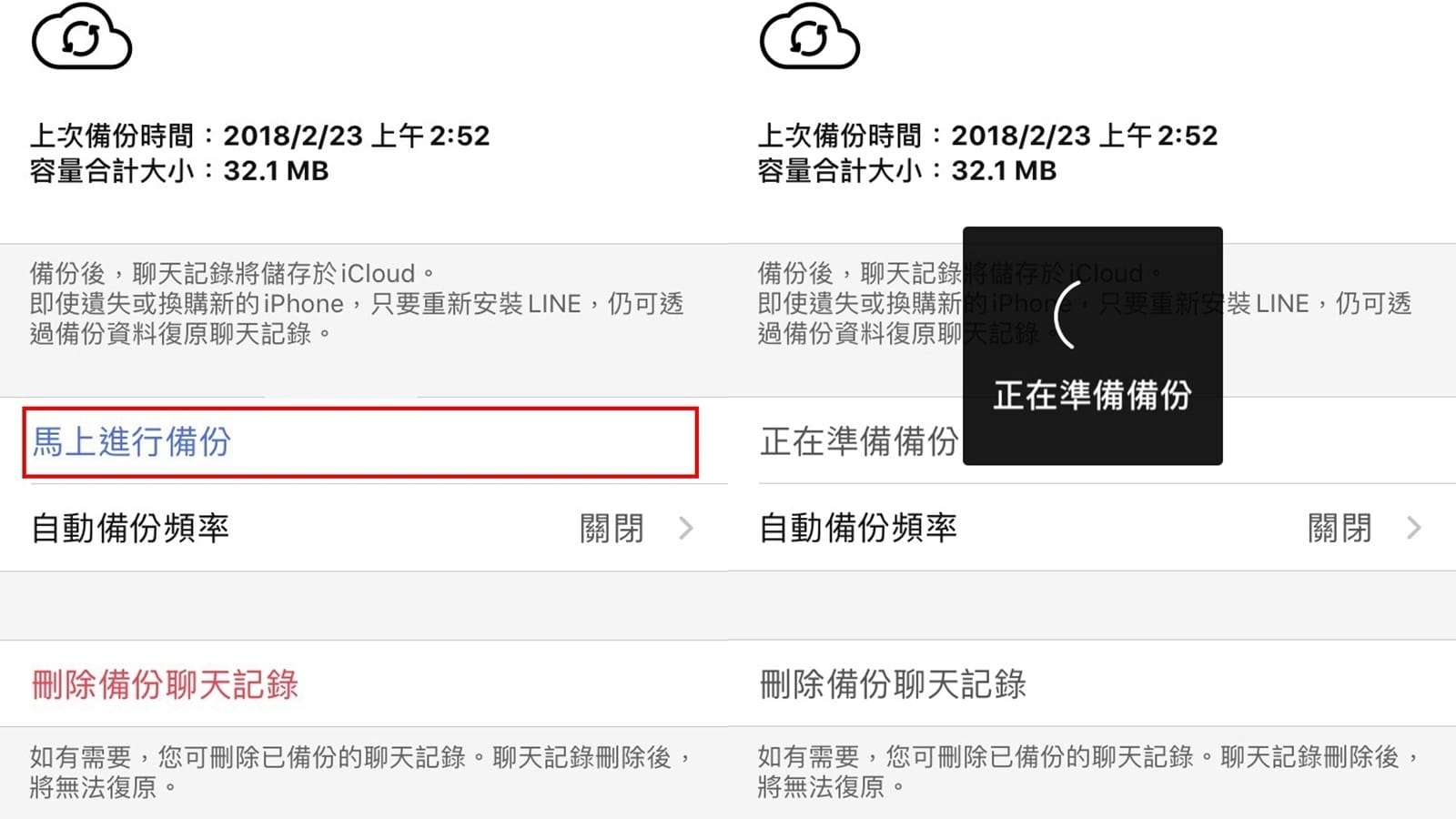Tap red 刪除備份聊天記錄 in left panel
1456x819 pixels.
tap(165, 684)
